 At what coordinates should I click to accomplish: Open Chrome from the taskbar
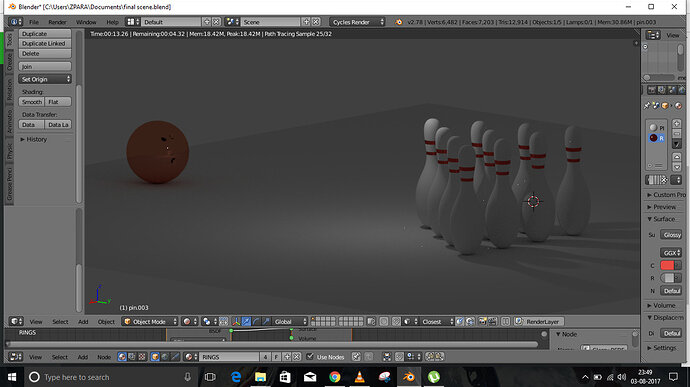pos(335,377)
